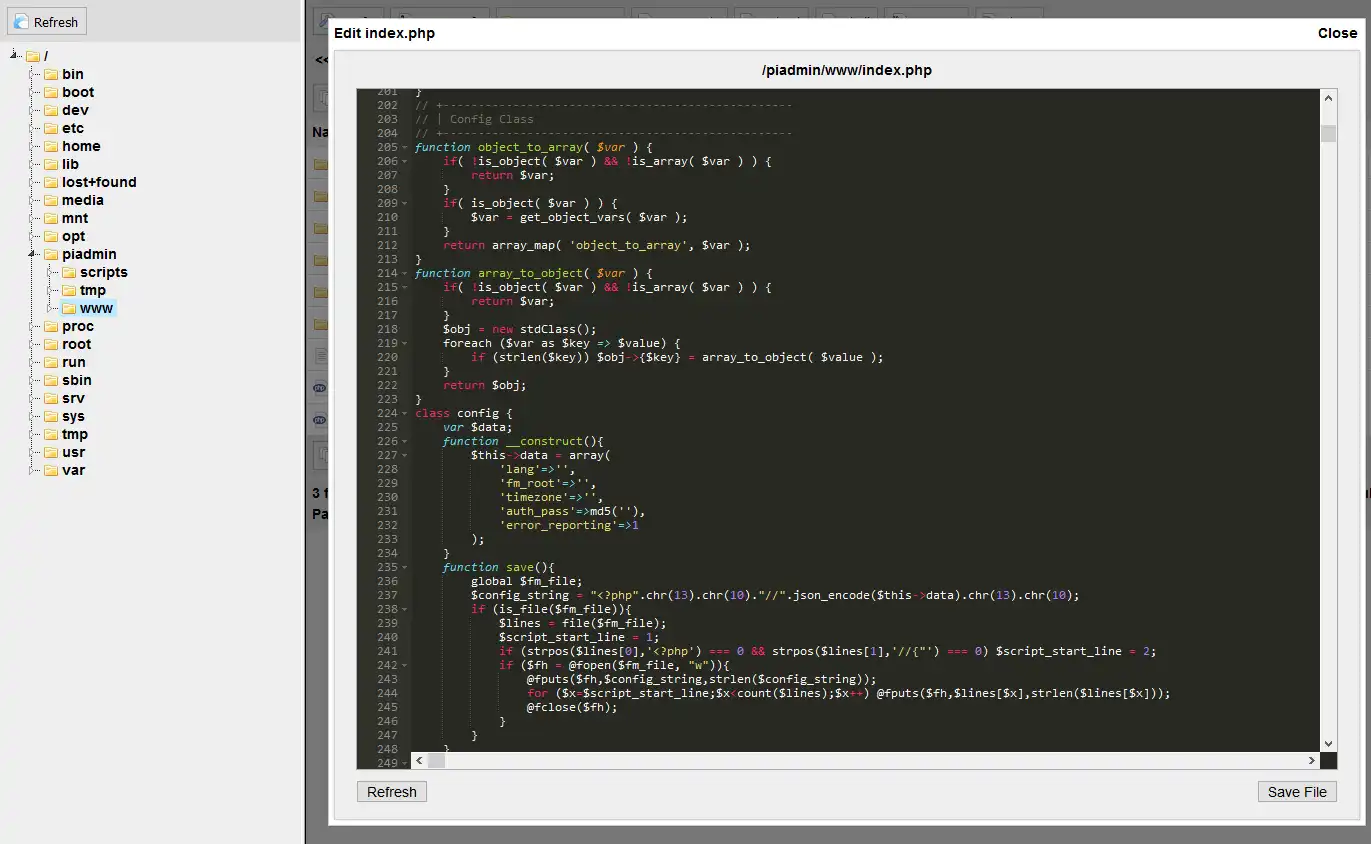1371x844 pixels.
Task: Fold the if block at line 209
Action: 404,203
